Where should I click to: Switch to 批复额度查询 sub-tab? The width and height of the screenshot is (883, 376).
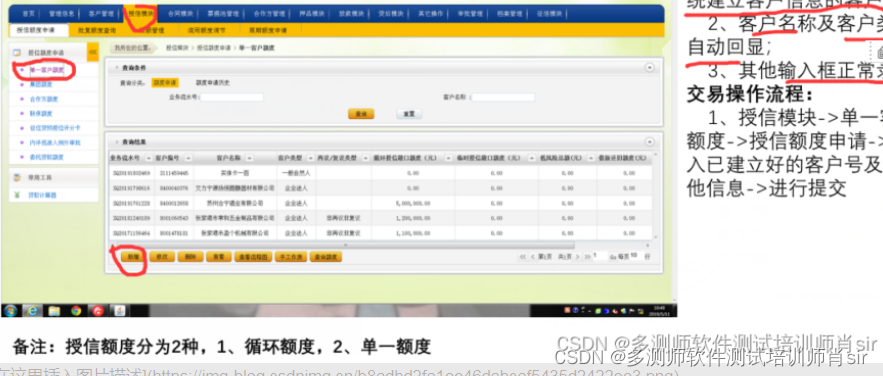pos(97,30)
